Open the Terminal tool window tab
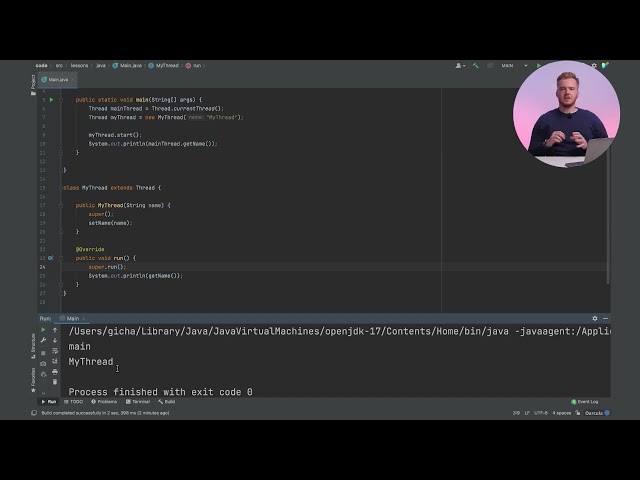Screen dimensions: 640x480 click(138, 402)
